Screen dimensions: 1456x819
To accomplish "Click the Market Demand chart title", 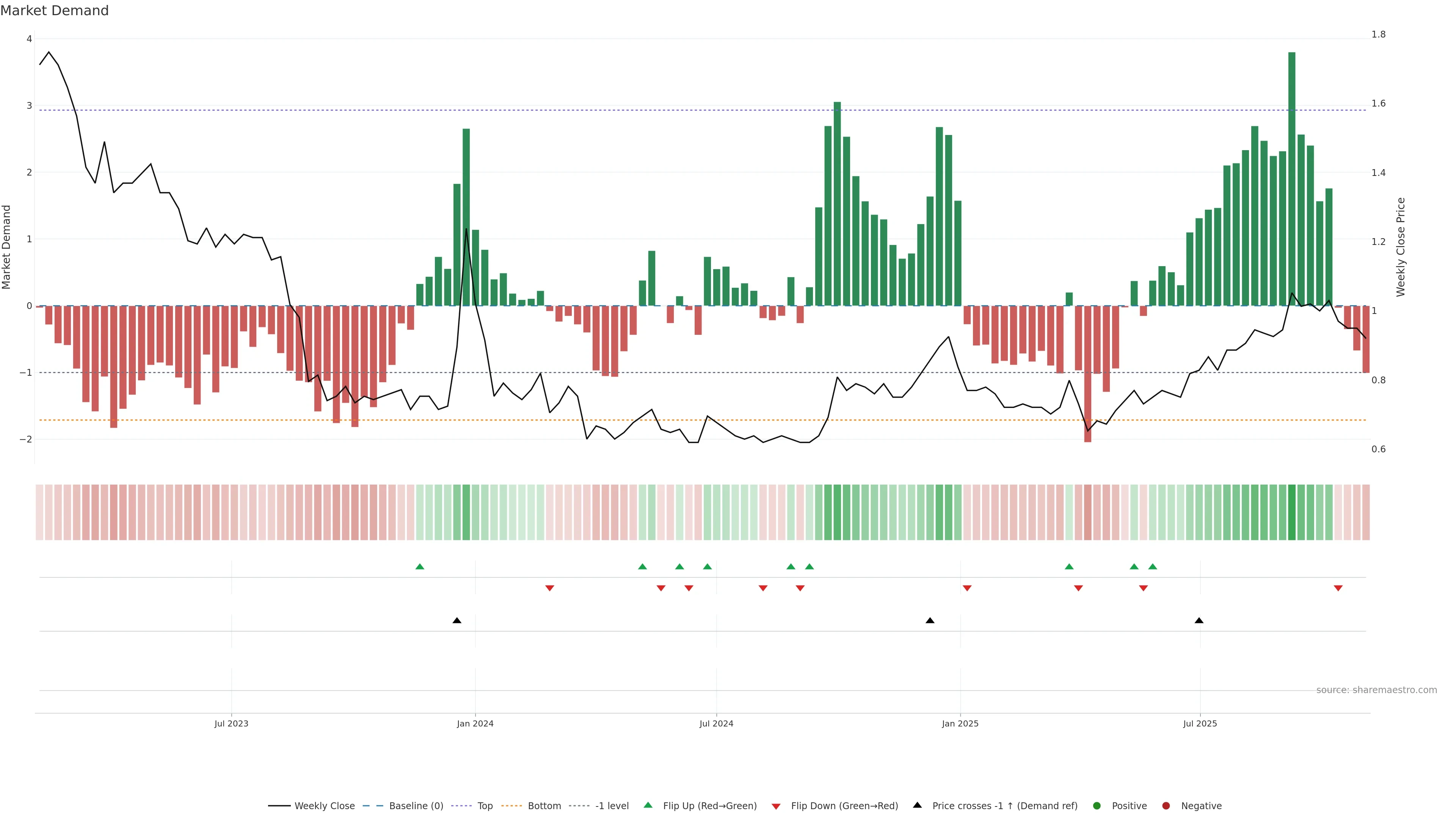I will coord(54,10).
